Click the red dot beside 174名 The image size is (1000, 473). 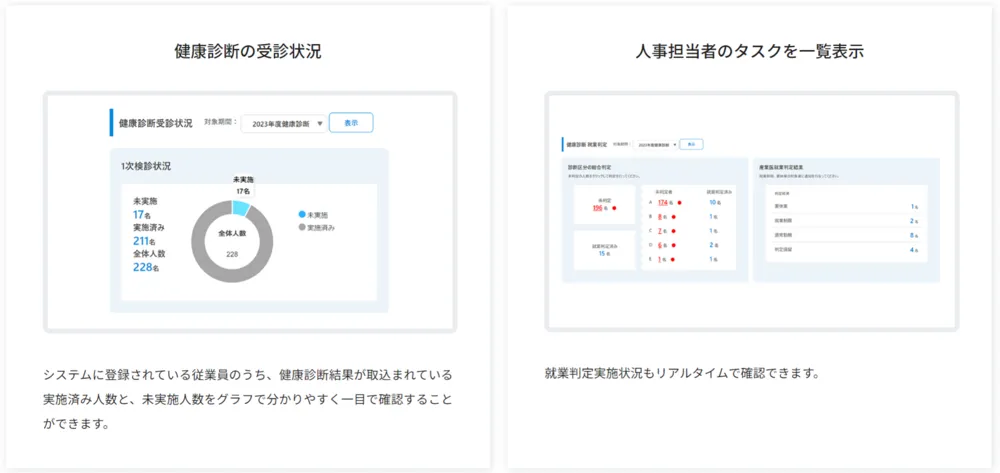click(679, 203)
